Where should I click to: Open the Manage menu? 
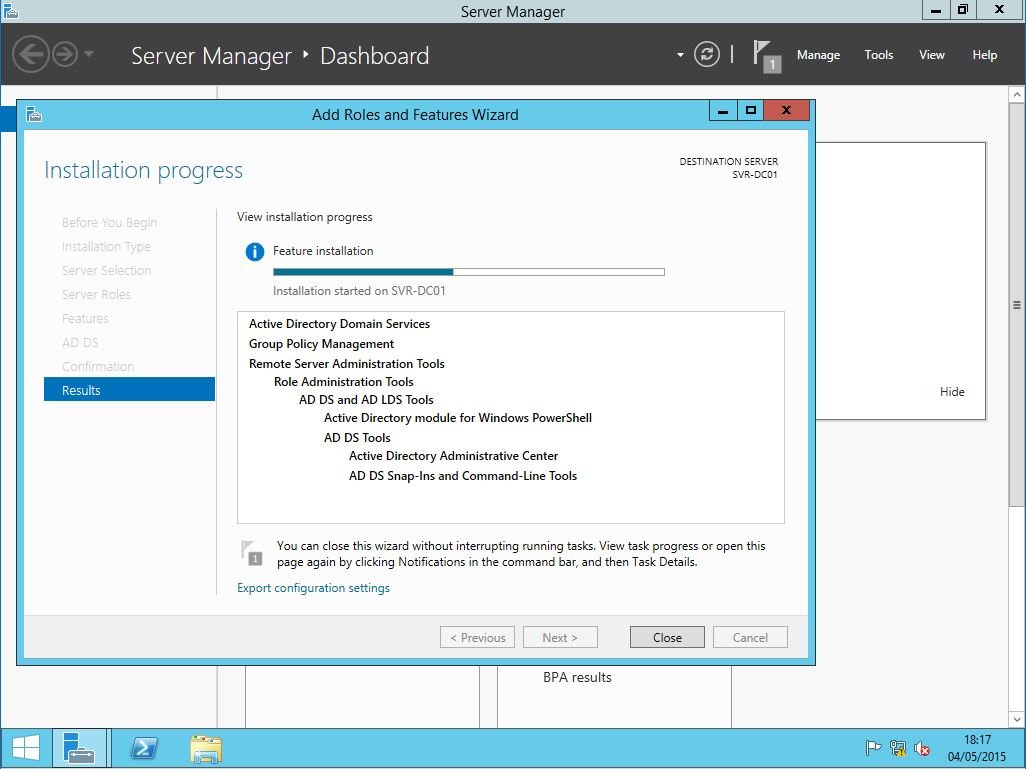[817, 55]
